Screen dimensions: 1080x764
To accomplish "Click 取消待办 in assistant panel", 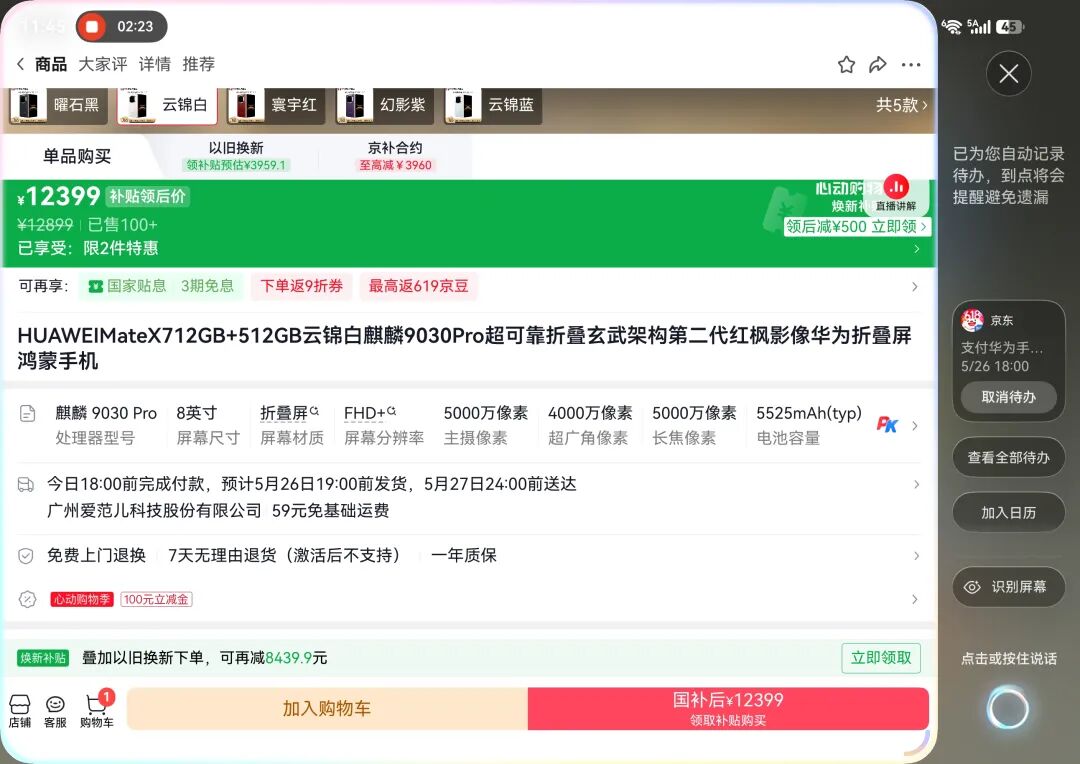I will [1008, 397].
